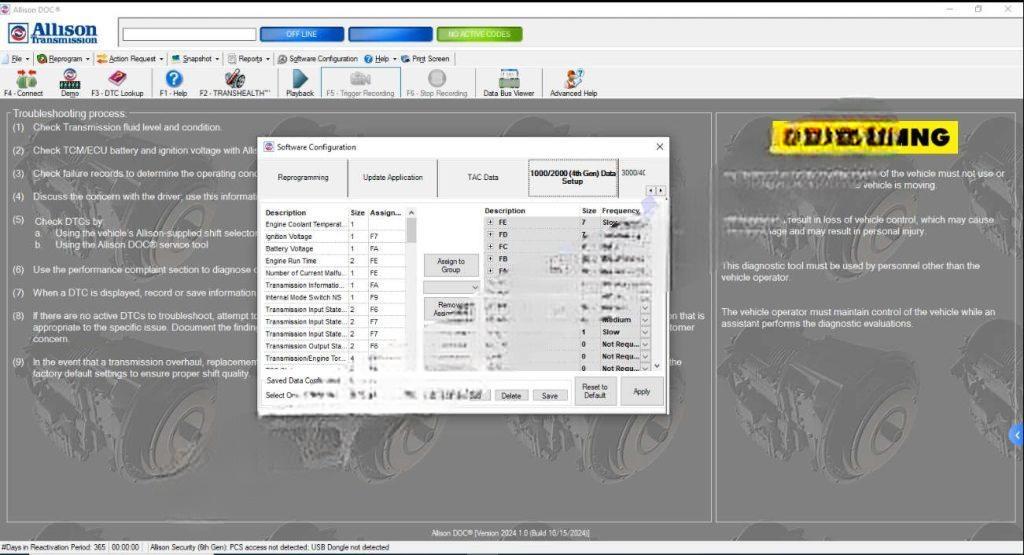
Task: Open the Data Bus Viewer
Action: 509,83
